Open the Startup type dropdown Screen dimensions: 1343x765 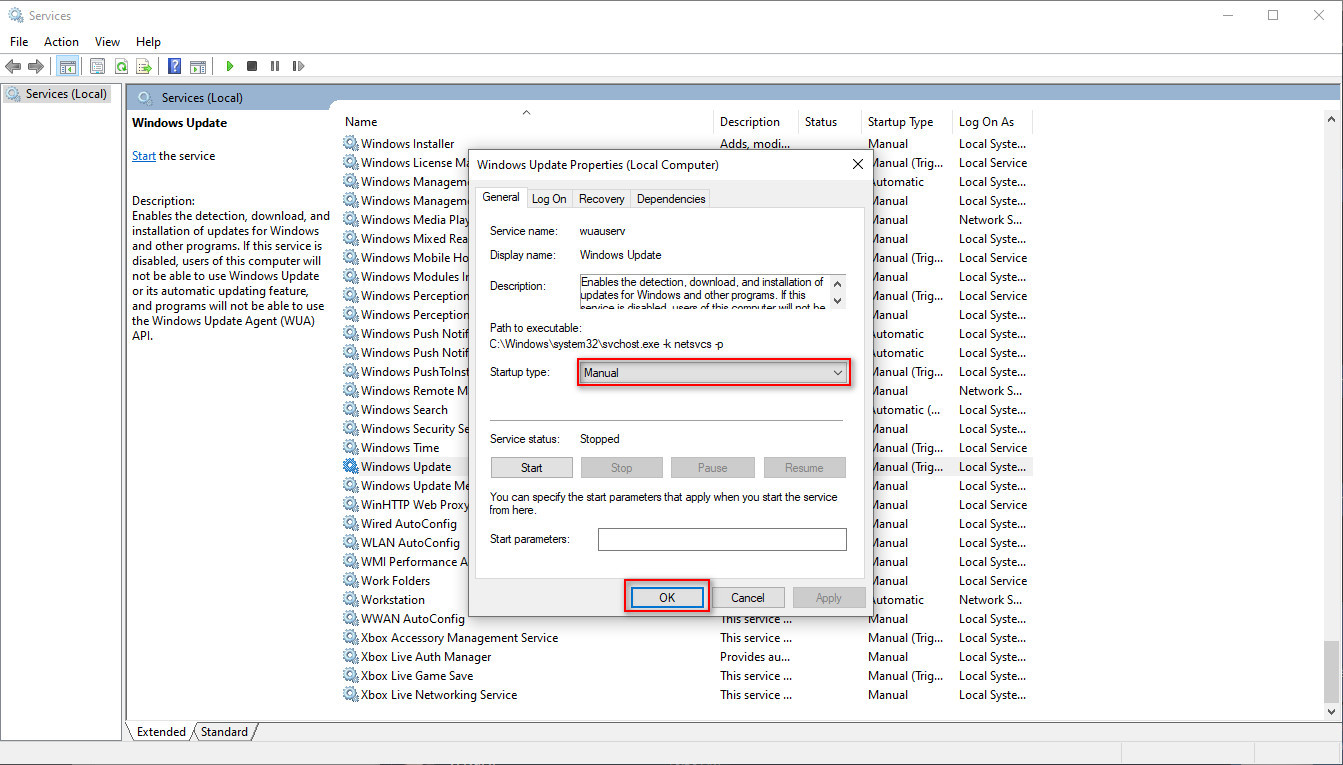tap(714, 373)
